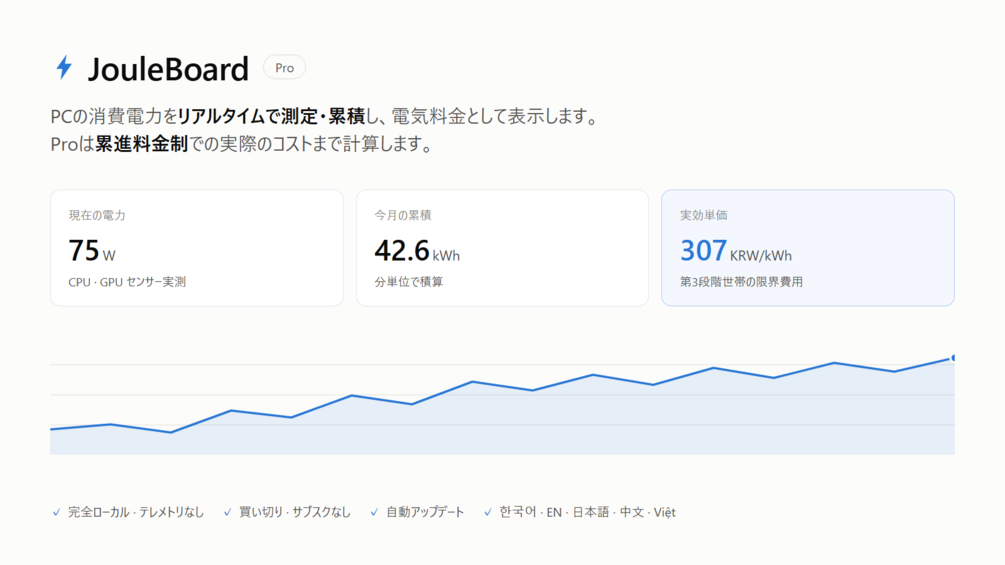The width and height of the screenshot is (1005, 565).
Task: Click the 42.6 kWh value
Action: (417, 250)
